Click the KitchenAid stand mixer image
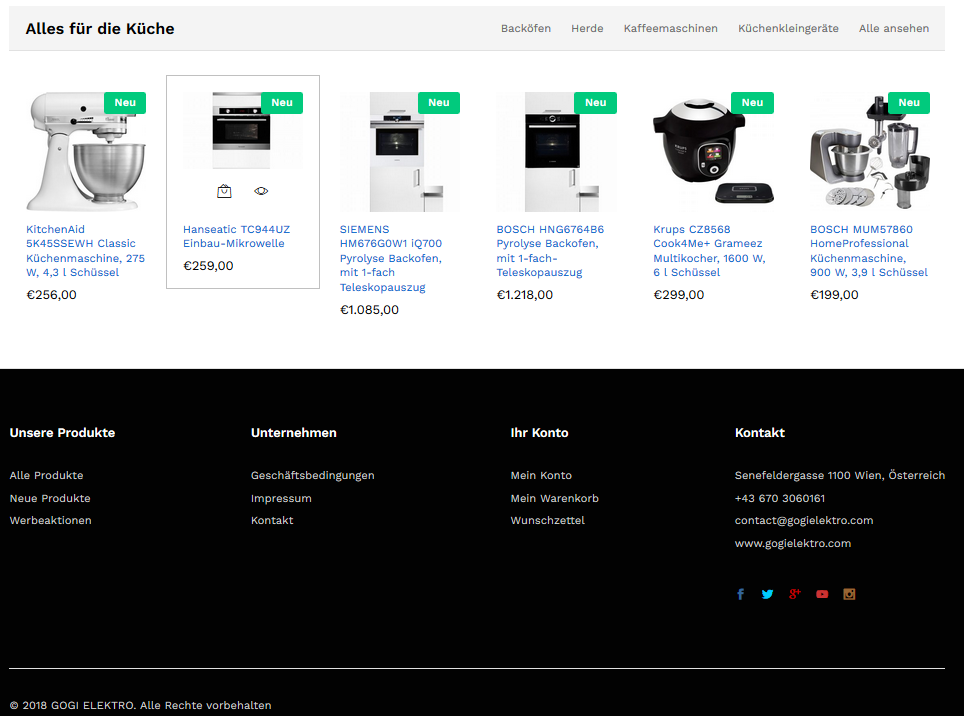The height and width of the screenshot is (716, 964). (86, 152)
